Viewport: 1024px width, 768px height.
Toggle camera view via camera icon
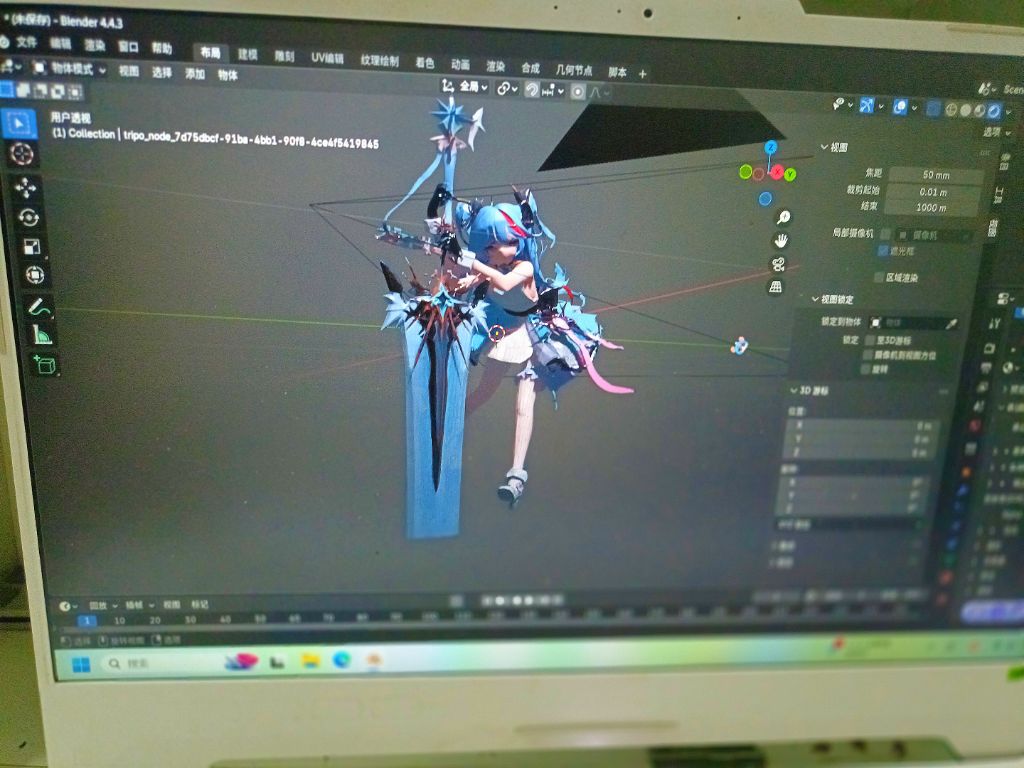pyautogui.click(x=778, y=264)
